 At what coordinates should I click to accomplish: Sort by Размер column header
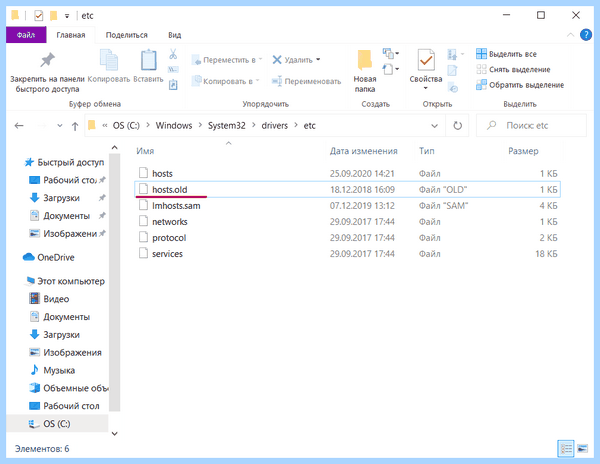[523, 151]
